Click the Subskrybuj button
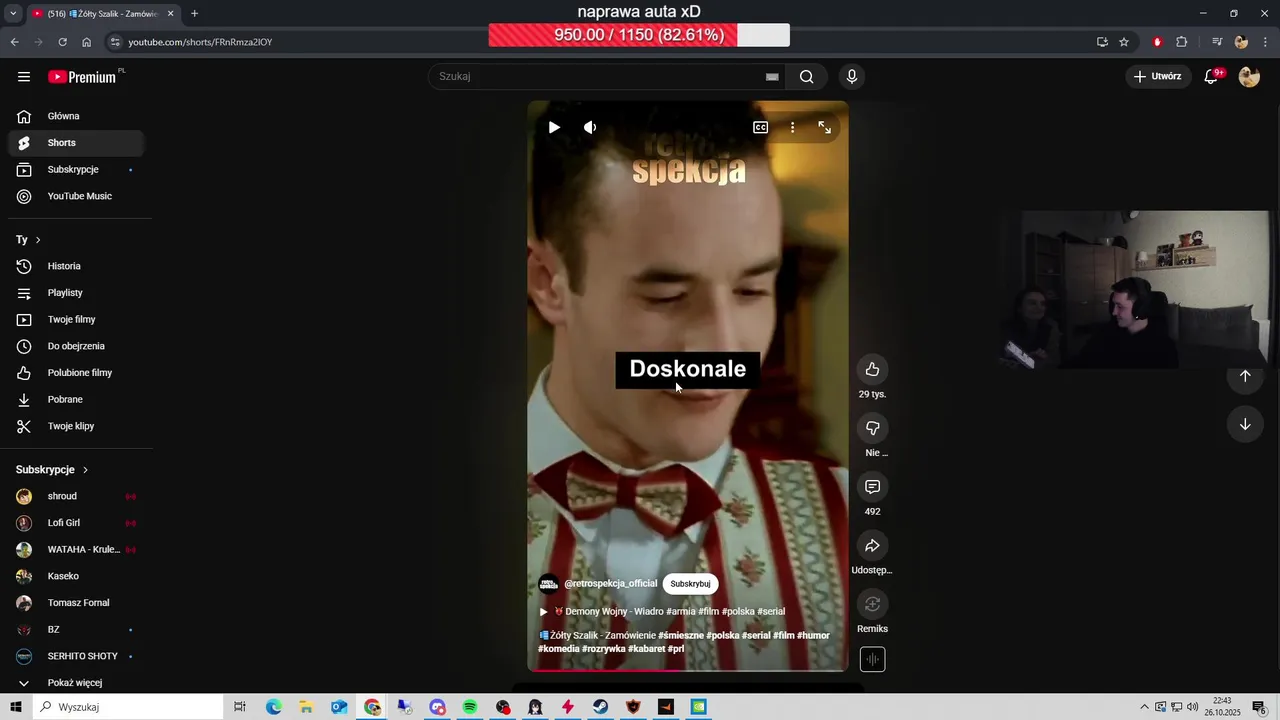 [690, 584]
